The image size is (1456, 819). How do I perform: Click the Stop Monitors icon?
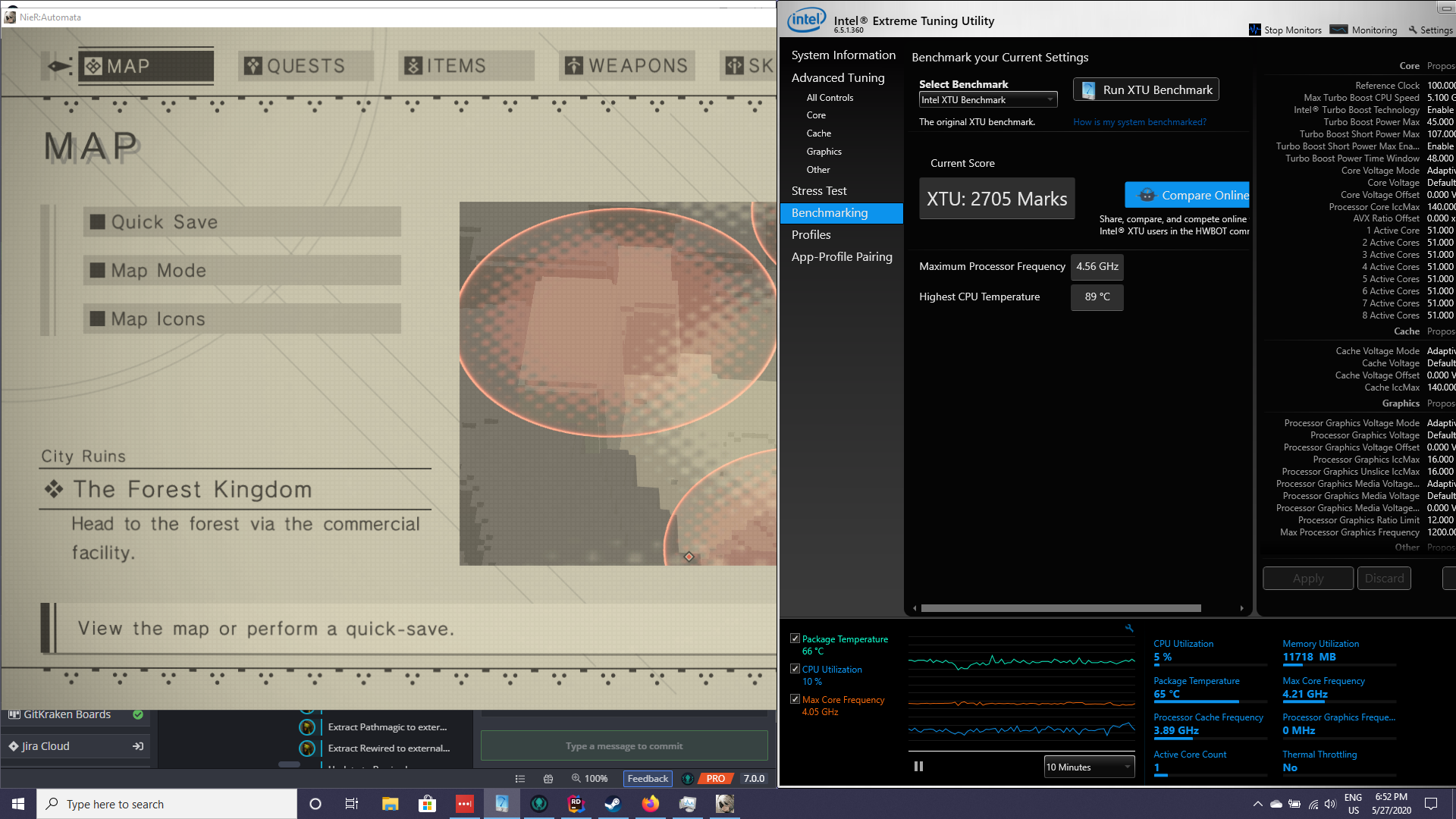point(1255,30)
